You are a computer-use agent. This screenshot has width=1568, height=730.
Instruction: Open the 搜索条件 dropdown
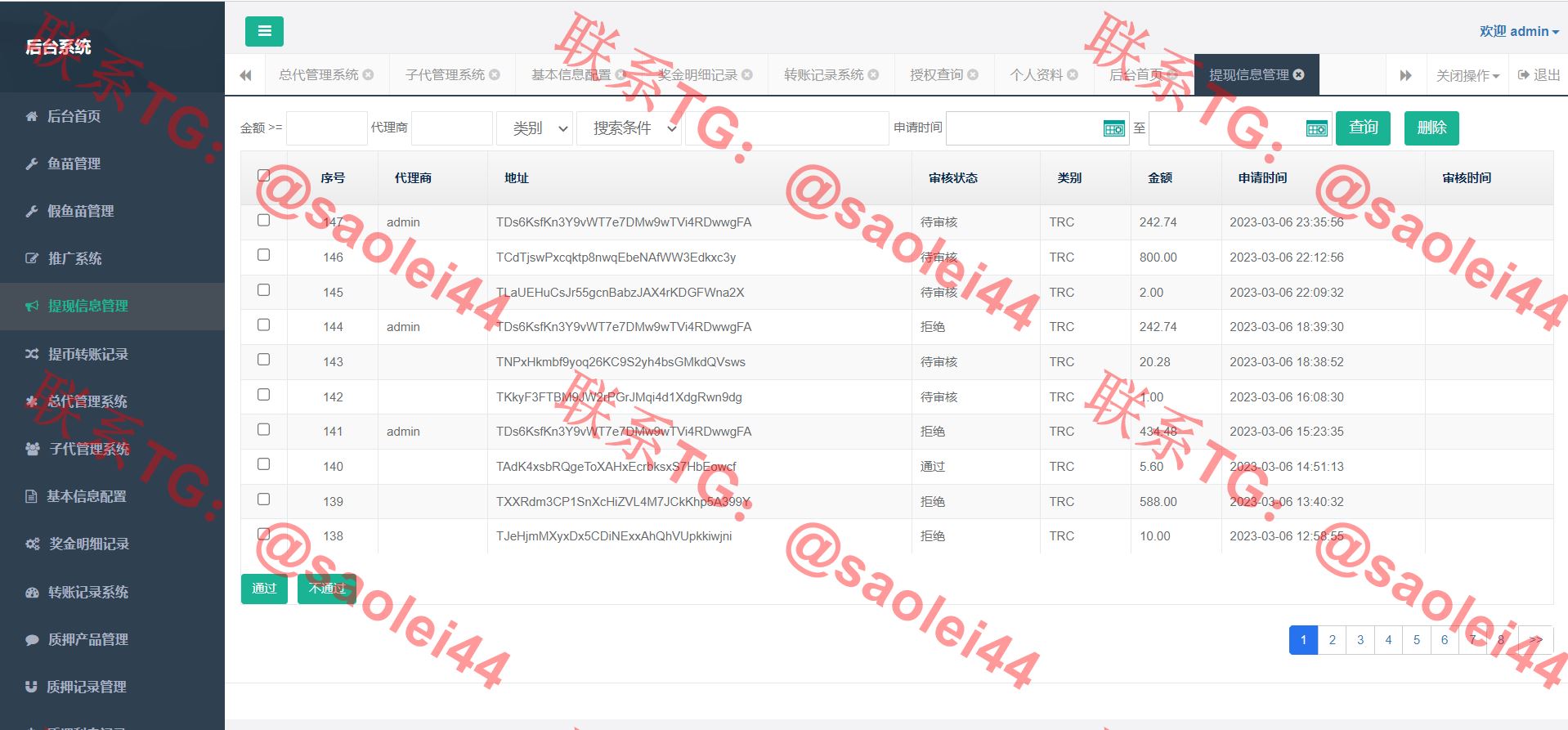[629, 129]
